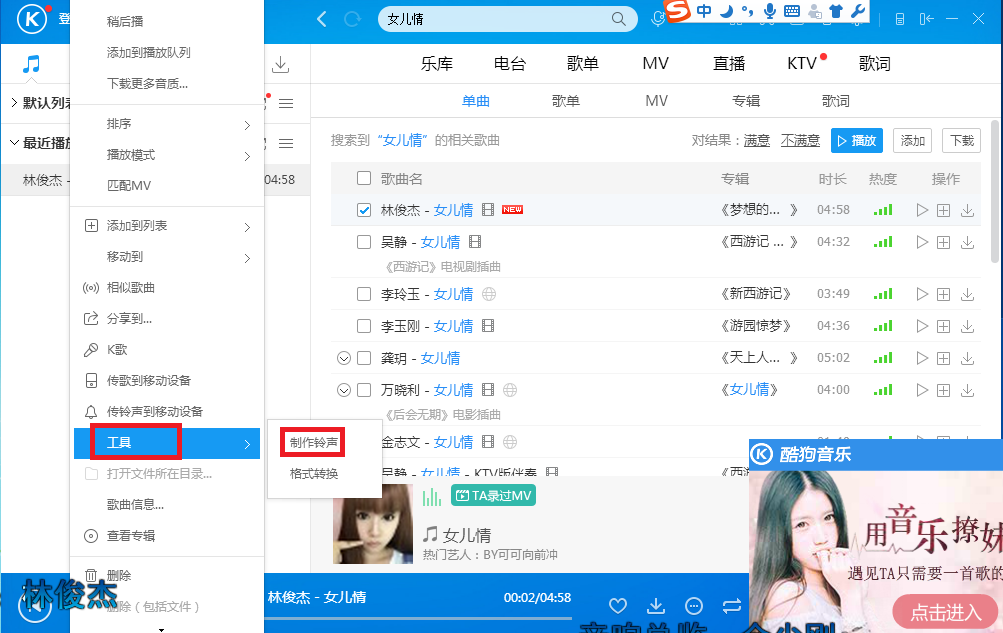Select 格式转换 in the submenu
This screenshot has height=633, width=1003.
tap(313, 474)
